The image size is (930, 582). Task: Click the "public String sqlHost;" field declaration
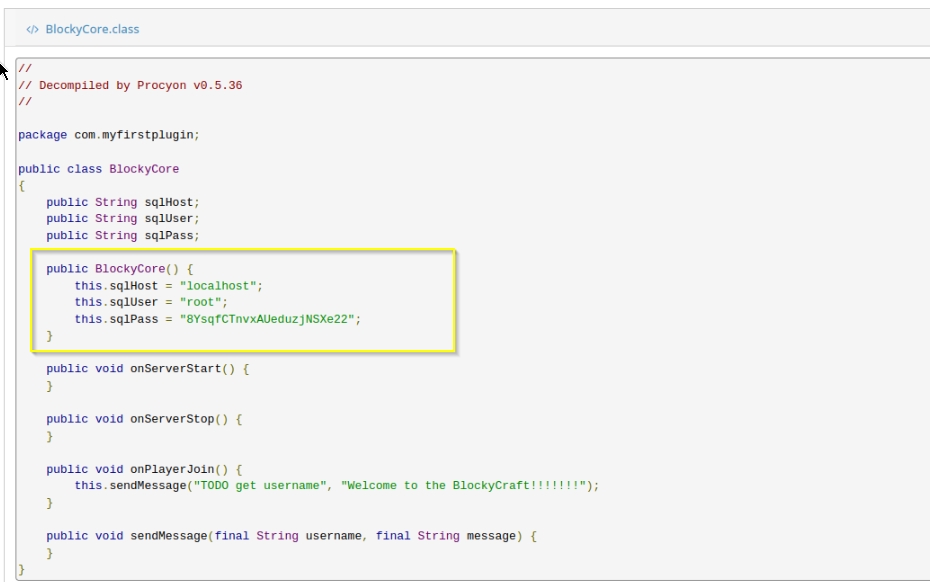(123, 202)
